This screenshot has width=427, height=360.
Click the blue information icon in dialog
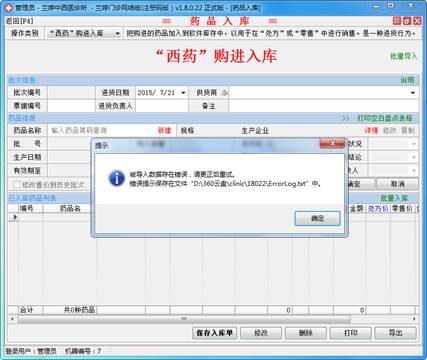click(117, 178)
